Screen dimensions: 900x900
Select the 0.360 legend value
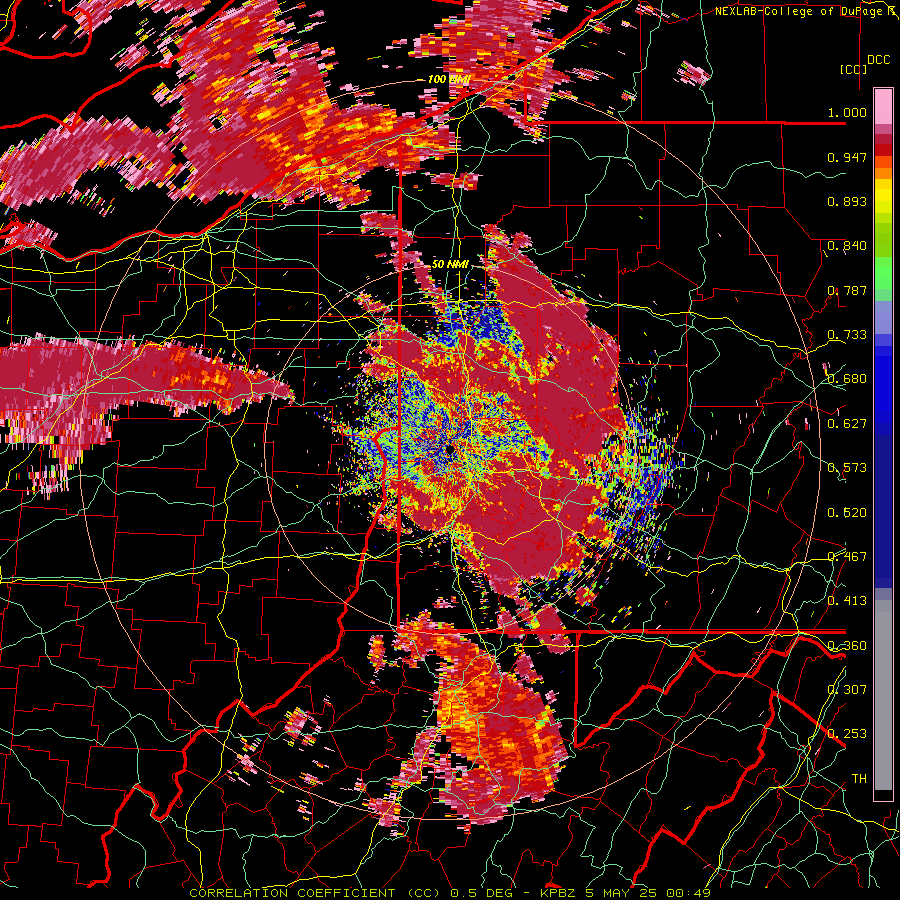[x=847, y=646]
